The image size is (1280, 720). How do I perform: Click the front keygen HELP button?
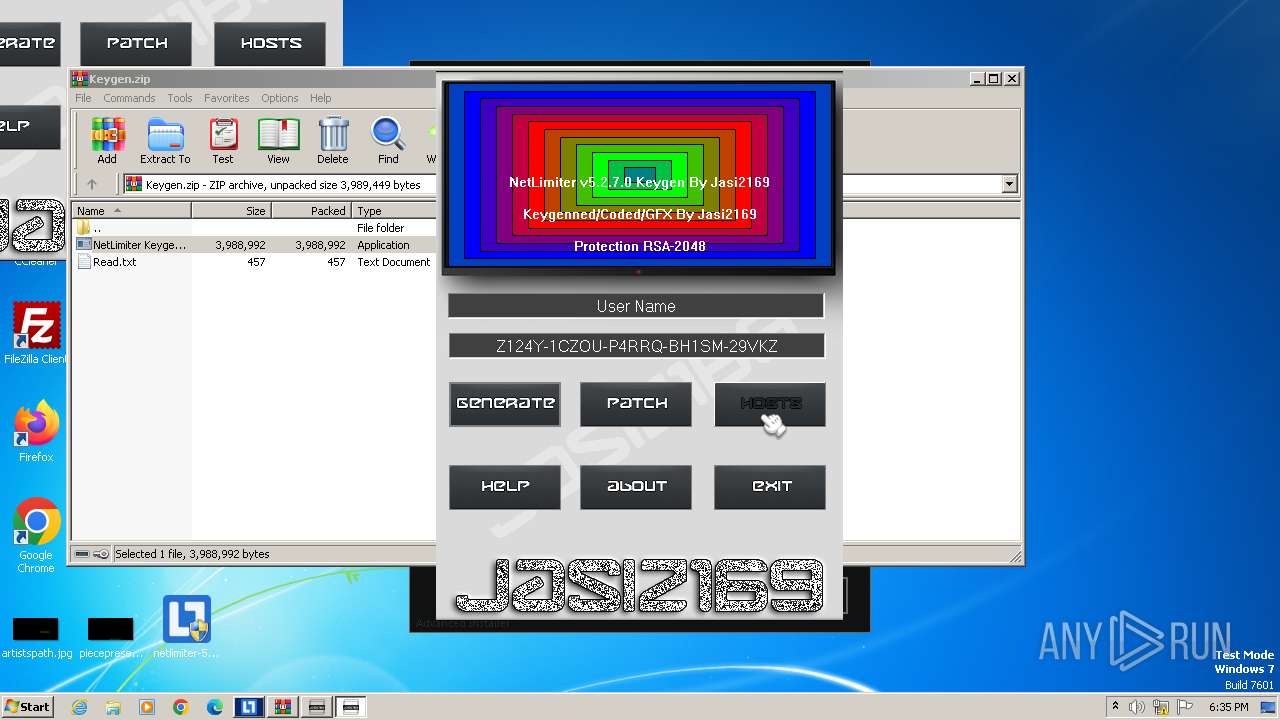point(505,487)
